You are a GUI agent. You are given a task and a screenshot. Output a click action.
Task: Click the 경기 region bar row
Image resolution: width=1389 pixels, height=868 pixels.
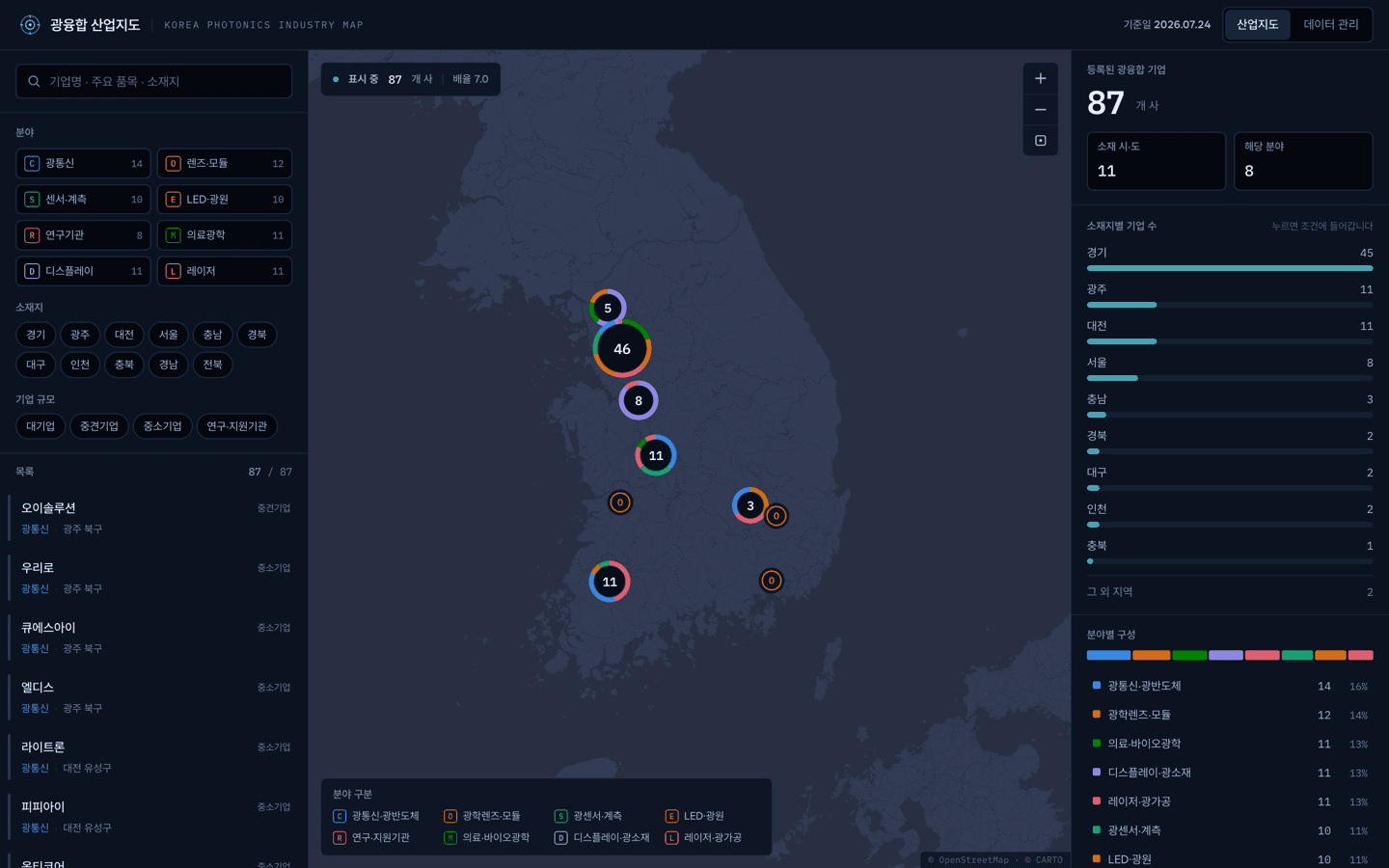pos(1230,258)
